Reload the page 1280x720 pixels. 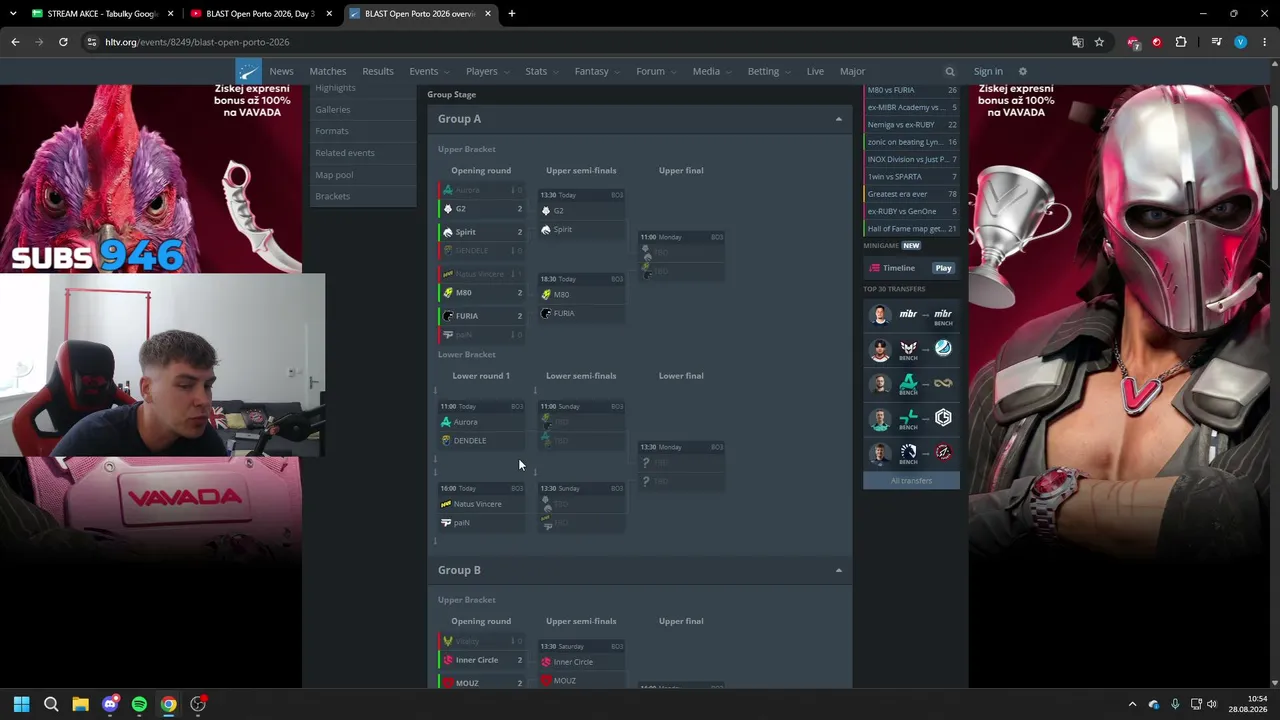[63, 42]
